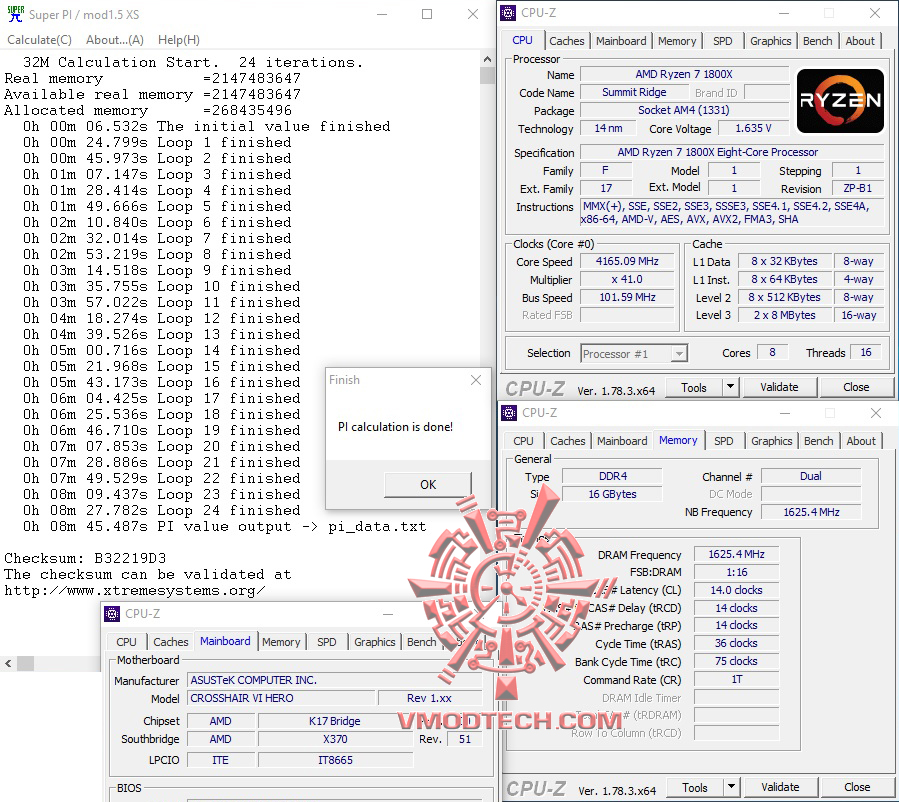899x802 pixels.
Task: Select the Graphics tab in the Mainboard window
Action: (x=374, y=642)
